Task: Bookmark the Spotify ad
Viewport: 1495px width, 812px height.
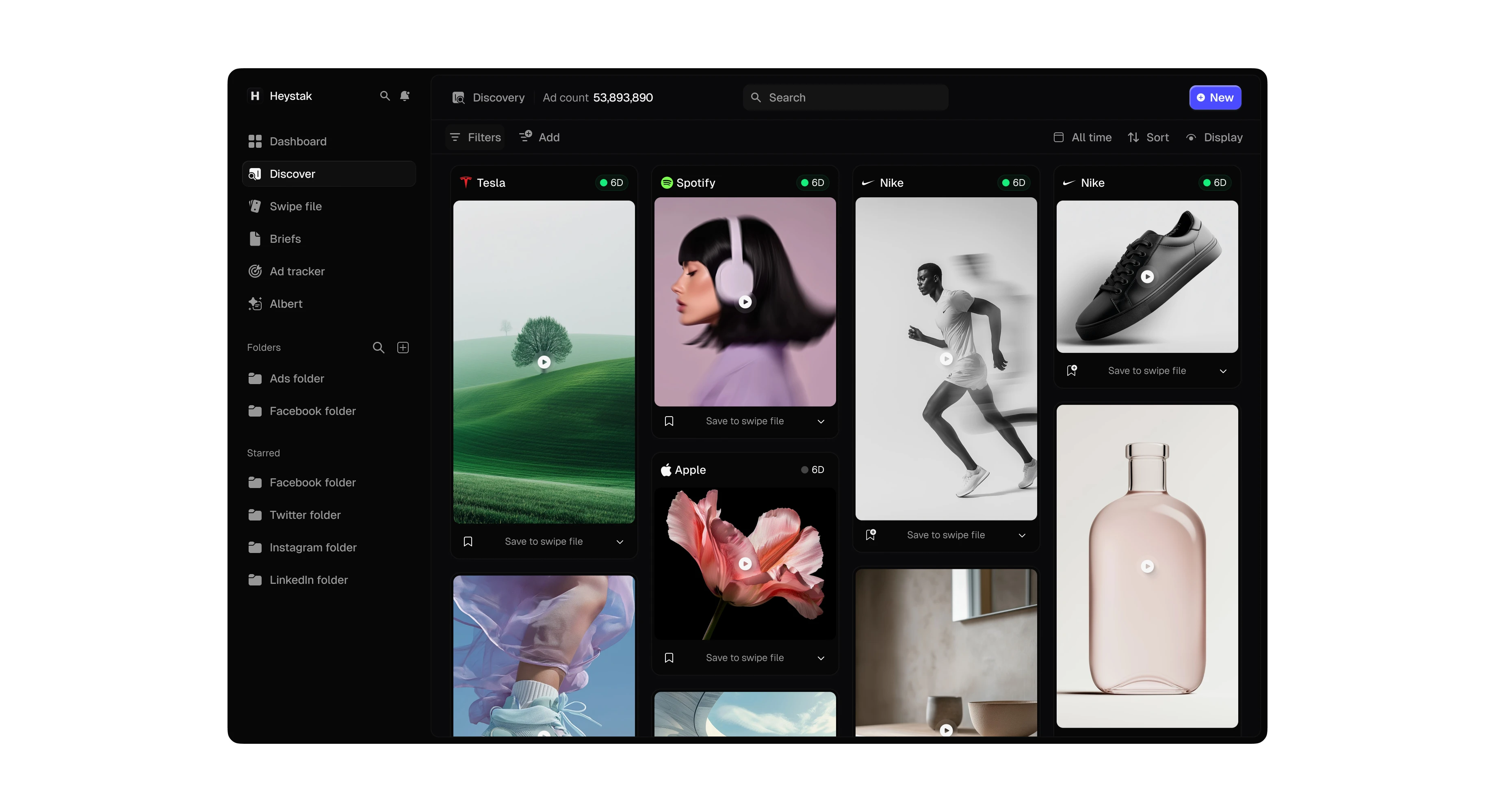Action: click(x=669, y=421)
